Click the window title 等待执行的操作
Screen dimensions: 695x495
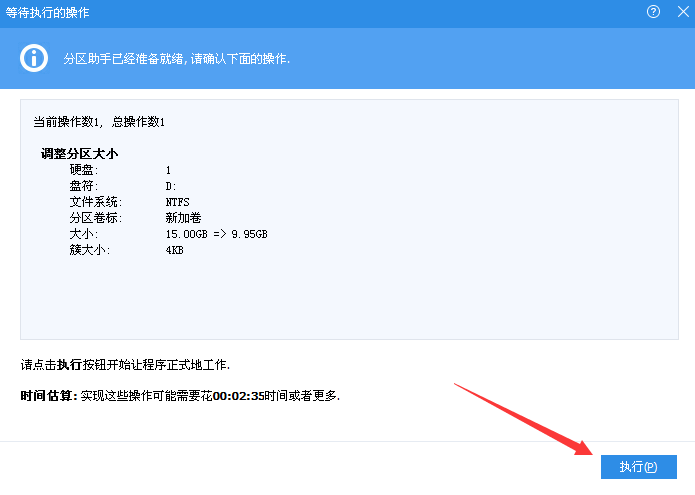[47, 12]
